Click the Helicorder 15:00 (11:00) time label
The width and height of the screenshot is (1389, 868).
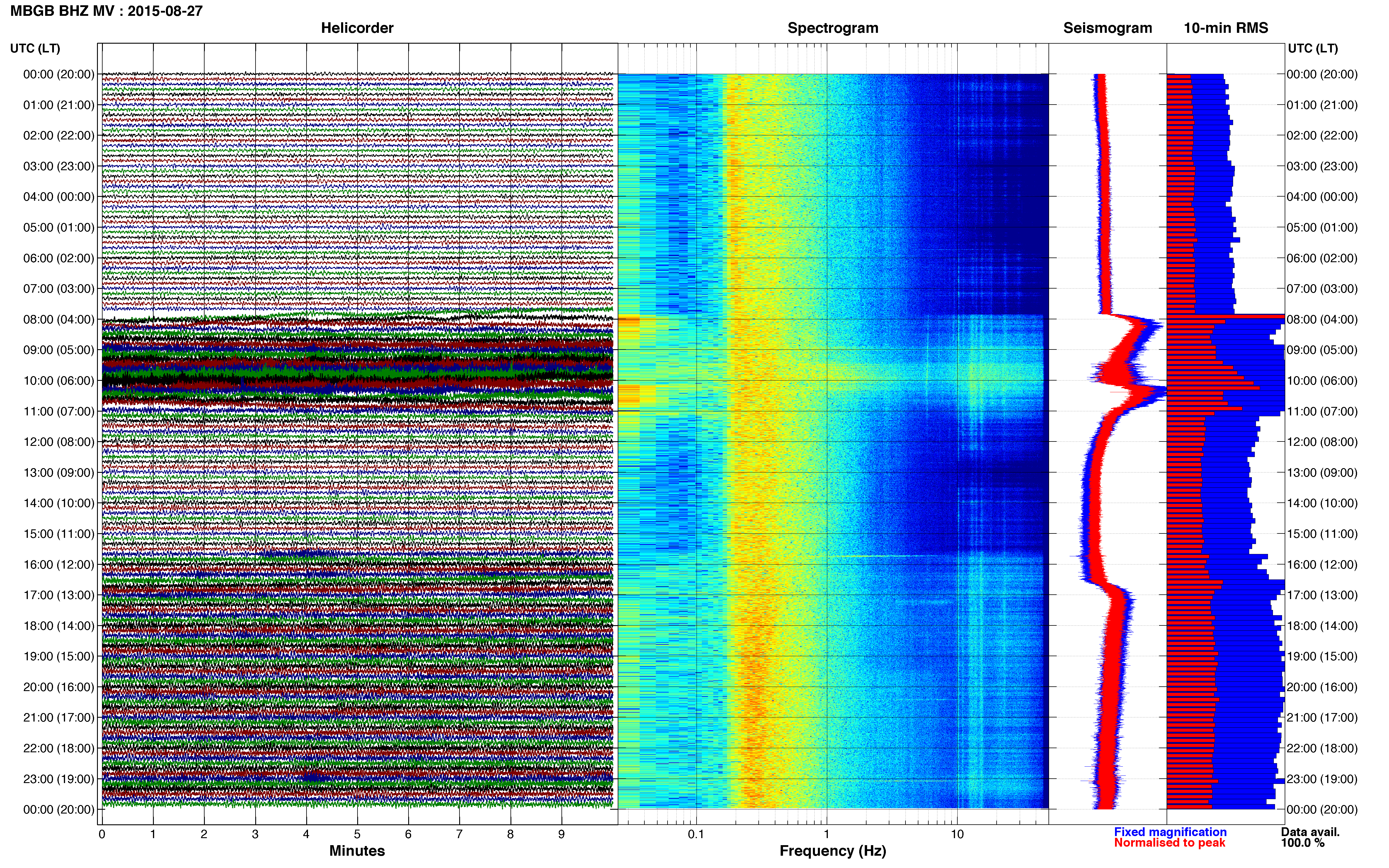(x=59, y=534)
